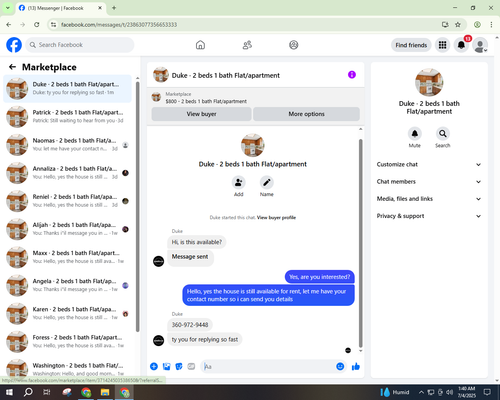
Task: Click the Facebook logo icon
Action: tap(14, 45)
